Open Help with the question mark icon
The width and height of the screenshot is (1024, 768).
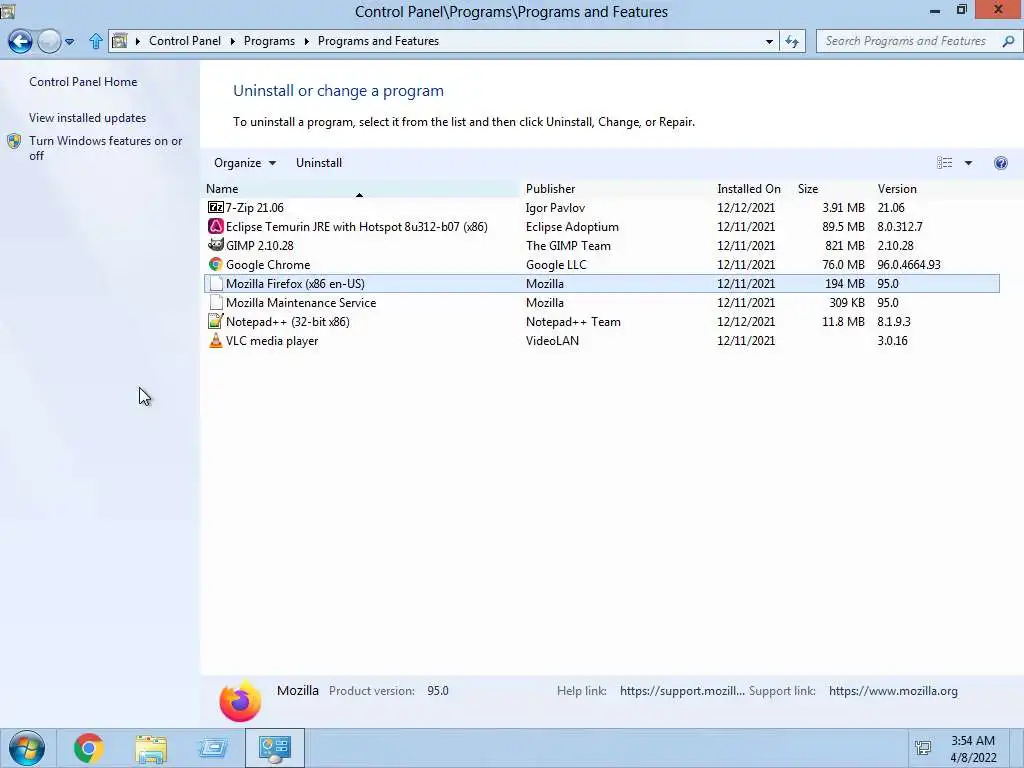1000,163
